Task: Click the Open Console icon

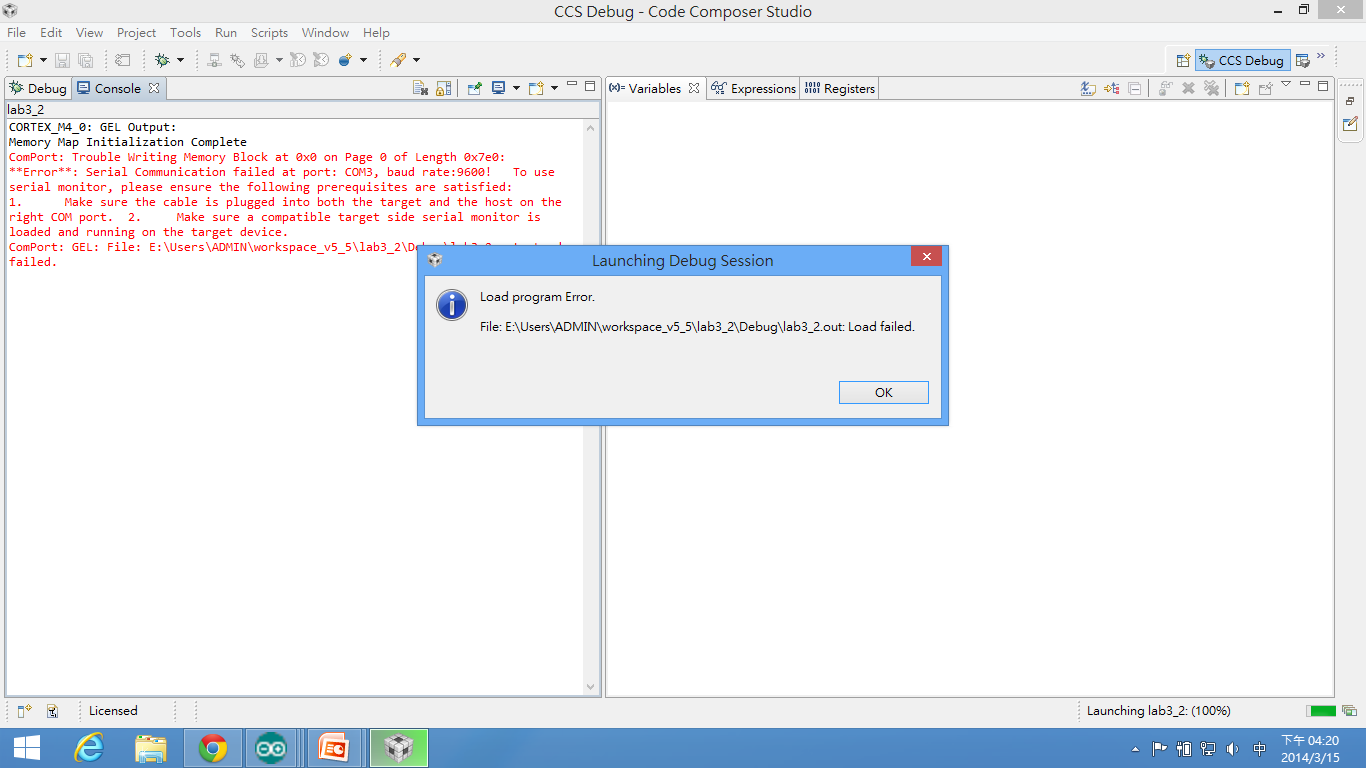Action: click(536, 88)
